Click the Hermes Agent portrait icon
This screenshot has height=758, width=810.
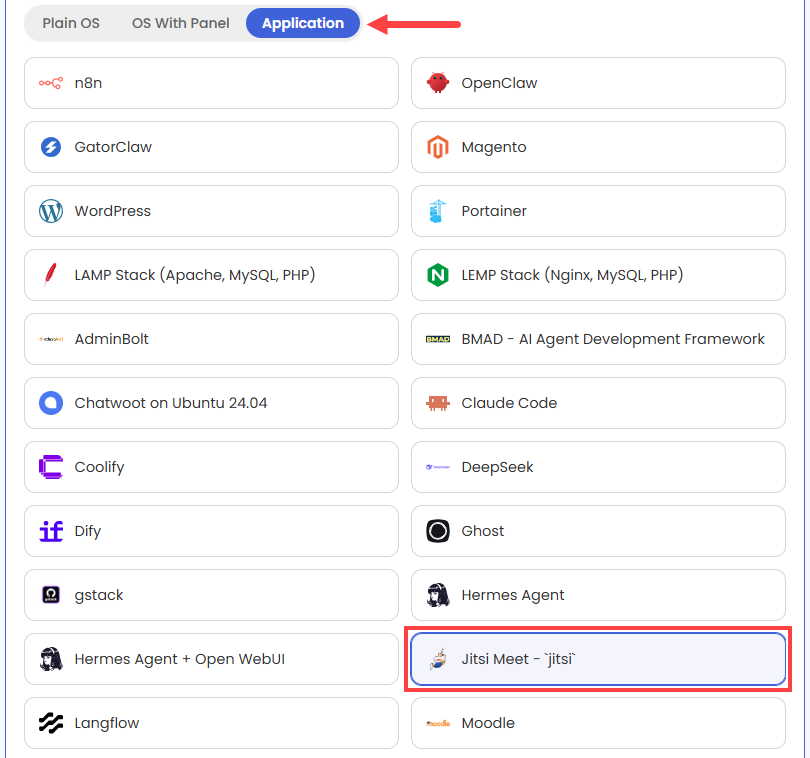click(438, 595)
